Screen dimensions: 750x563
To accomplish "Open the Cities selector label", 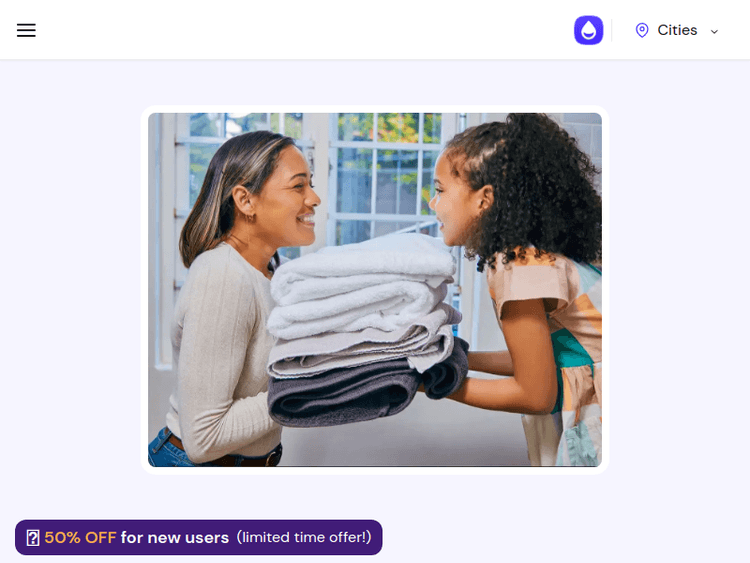I will [677, 30].
